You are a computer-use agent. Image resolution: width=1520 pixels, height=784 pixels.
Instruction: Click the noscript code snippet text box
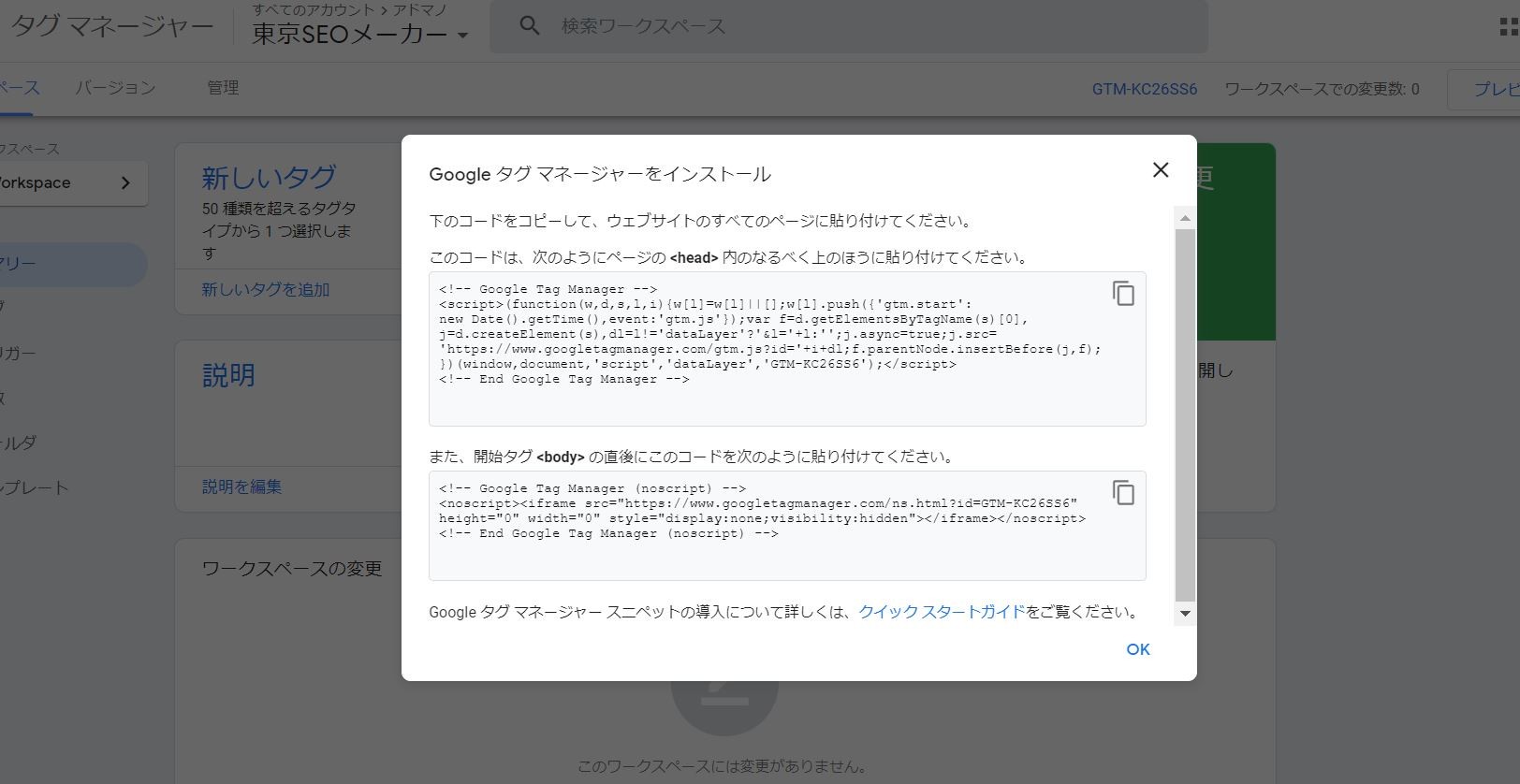(787, 526)
